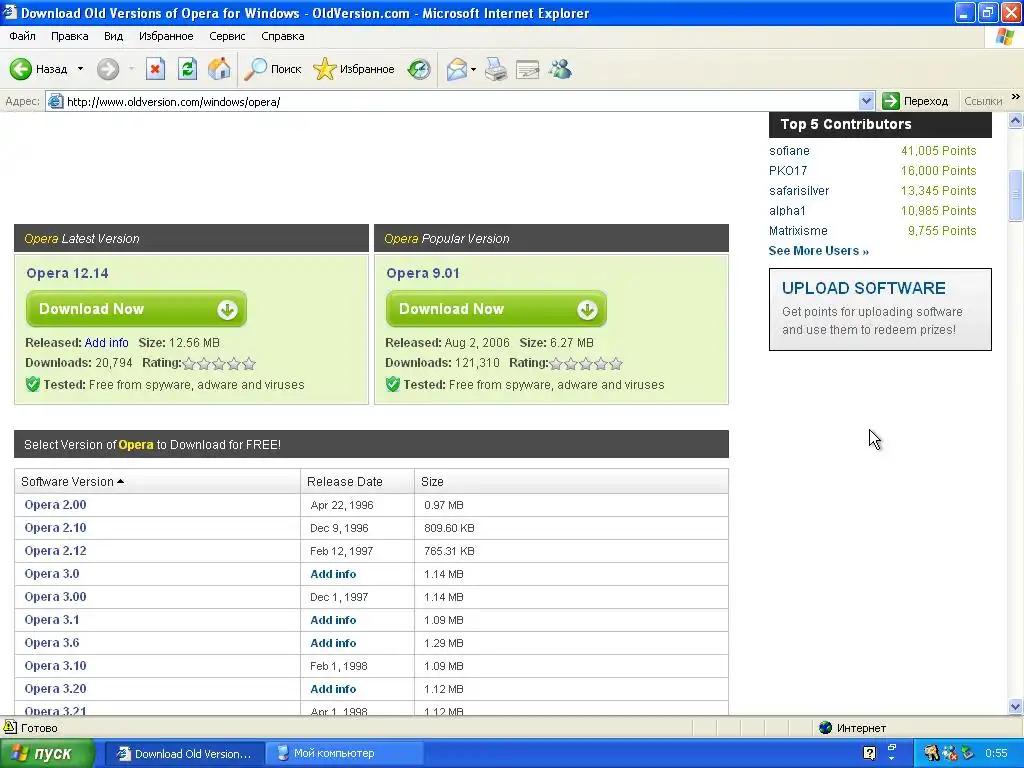Open Opera 3.1 version link
Screen dimensions: 1024x768
coord(52,620)
